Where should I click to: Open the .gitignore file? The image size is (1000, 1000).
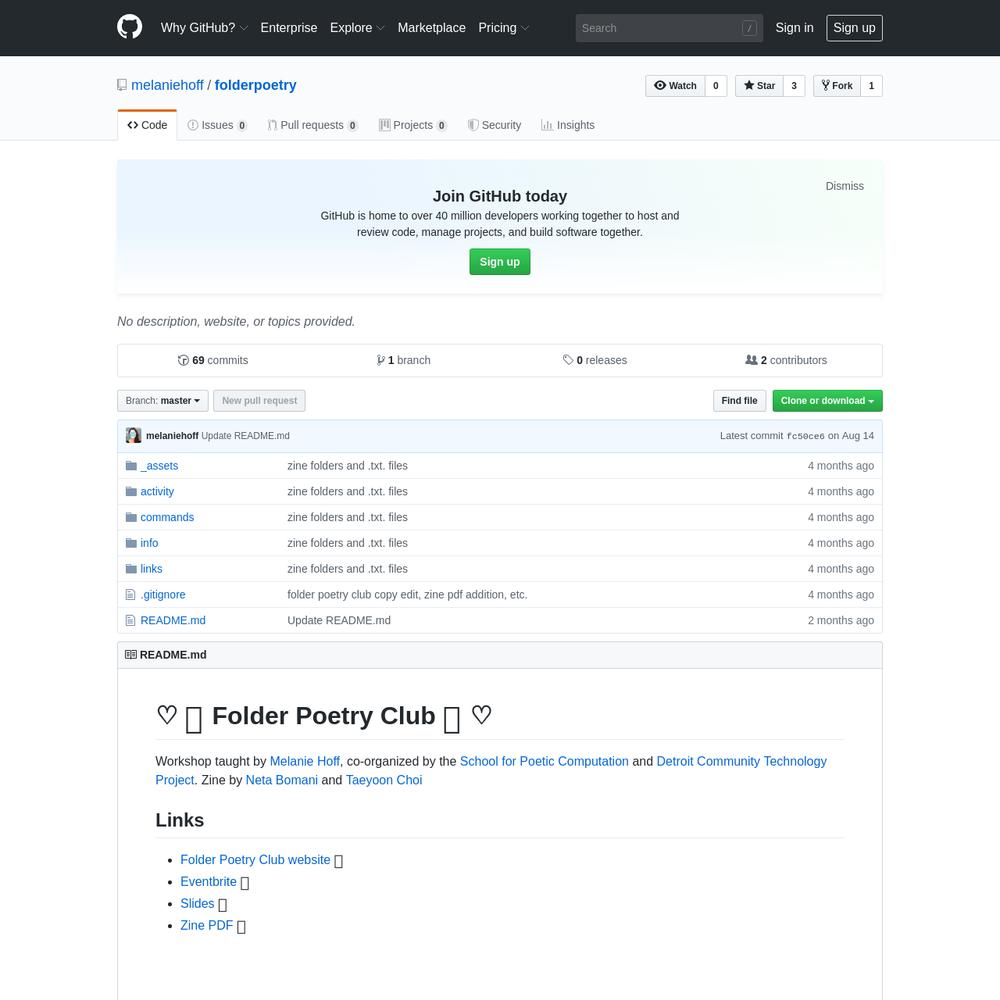click(x=163, y=594)
